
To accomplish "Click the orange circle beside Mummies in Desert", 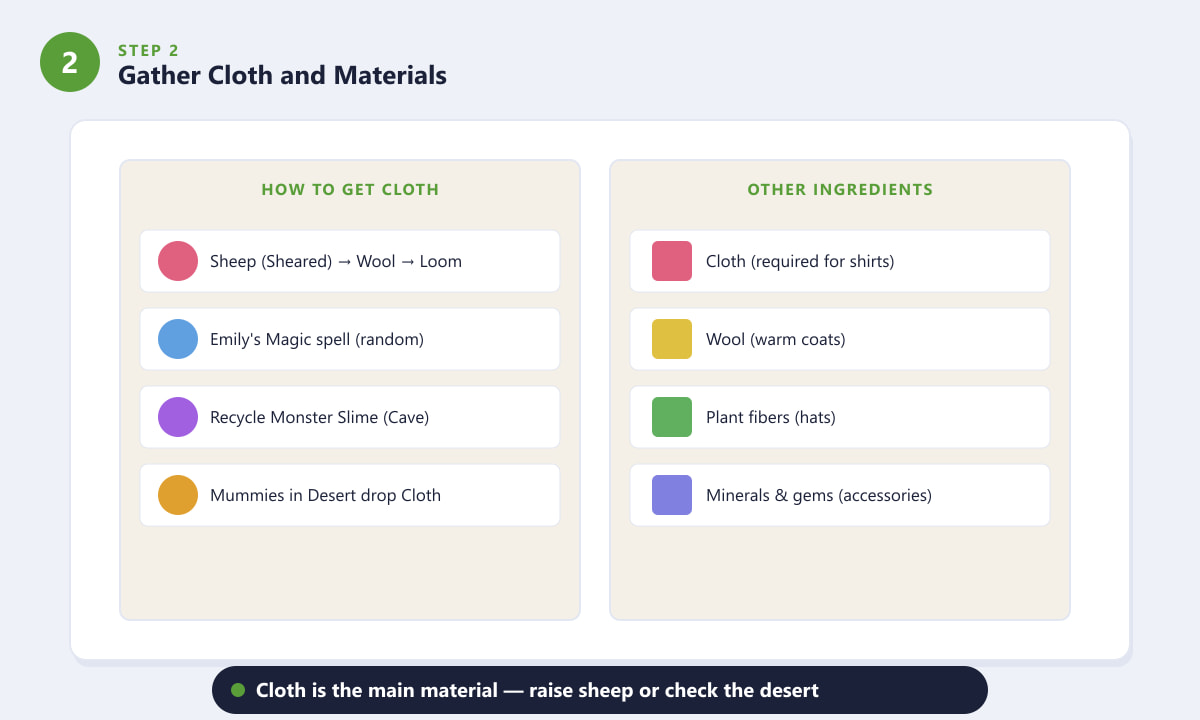I will click(x=178, y=495).
